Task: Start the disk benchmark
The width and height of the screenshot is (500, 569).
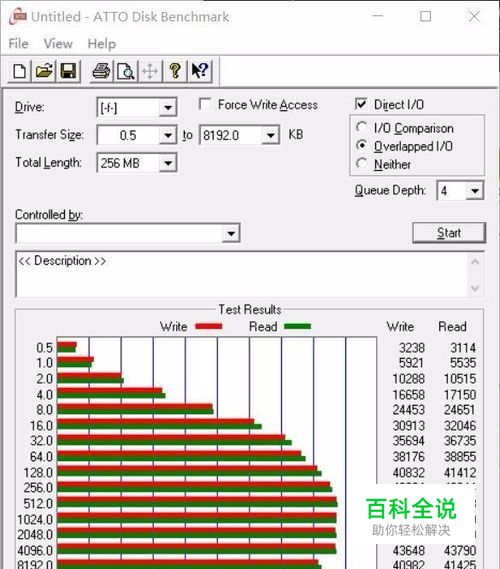Action: point(449,233)
